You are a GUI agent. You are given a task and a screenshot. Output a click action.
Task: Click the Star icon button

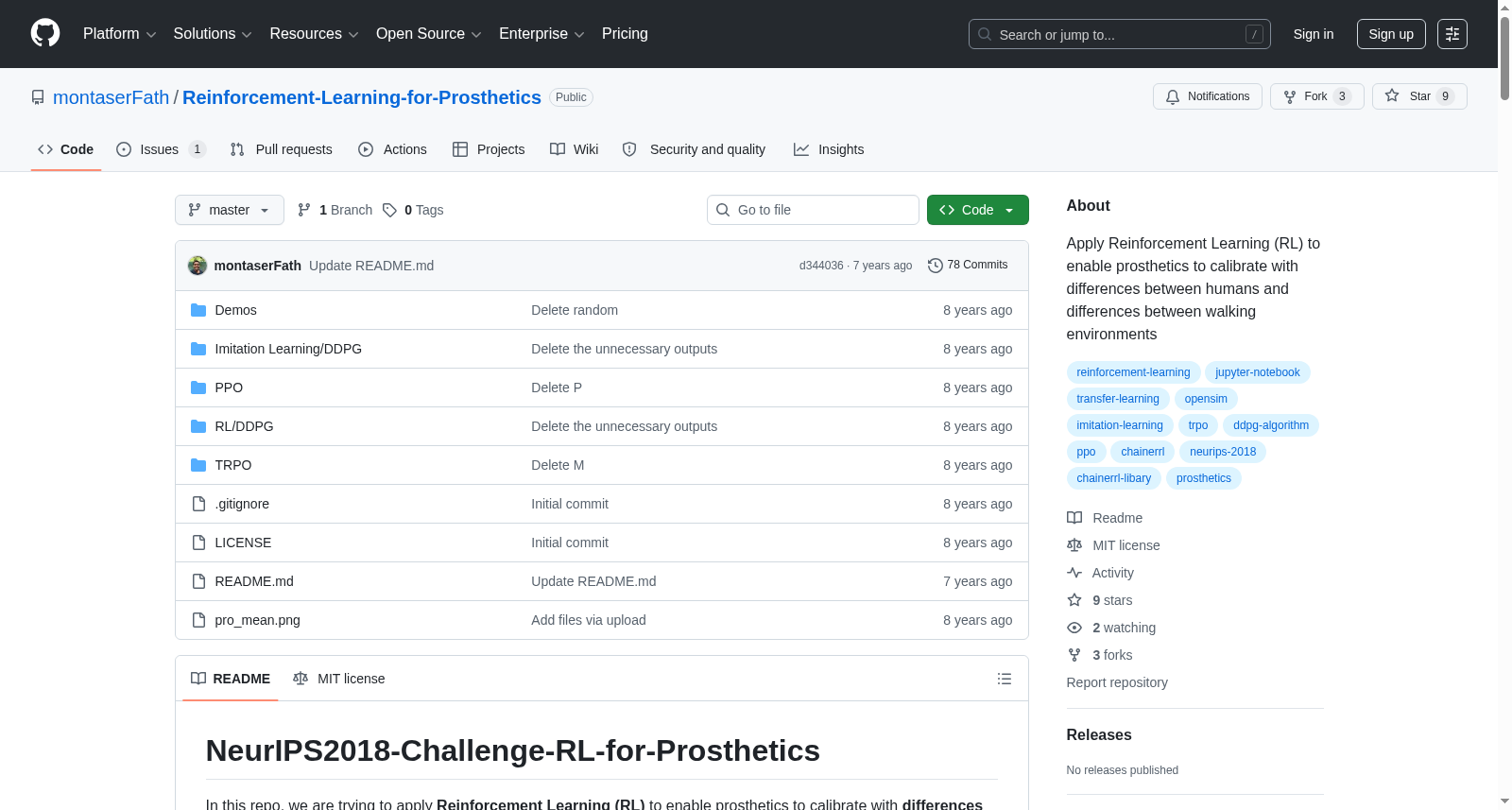click(1392, 95)
